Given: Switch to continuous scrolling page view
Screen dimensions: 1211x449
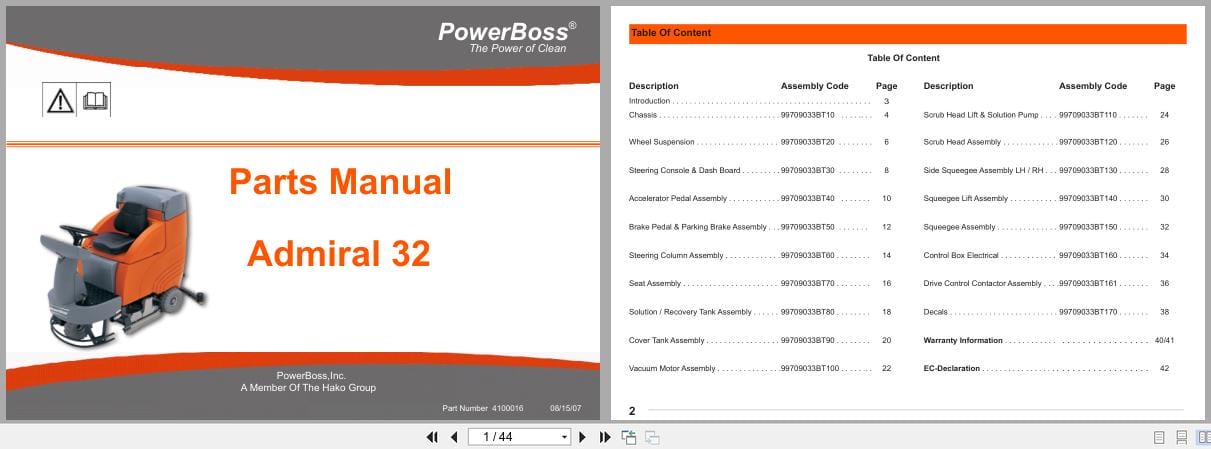Looking at the screenshot, I should 1181,437.
